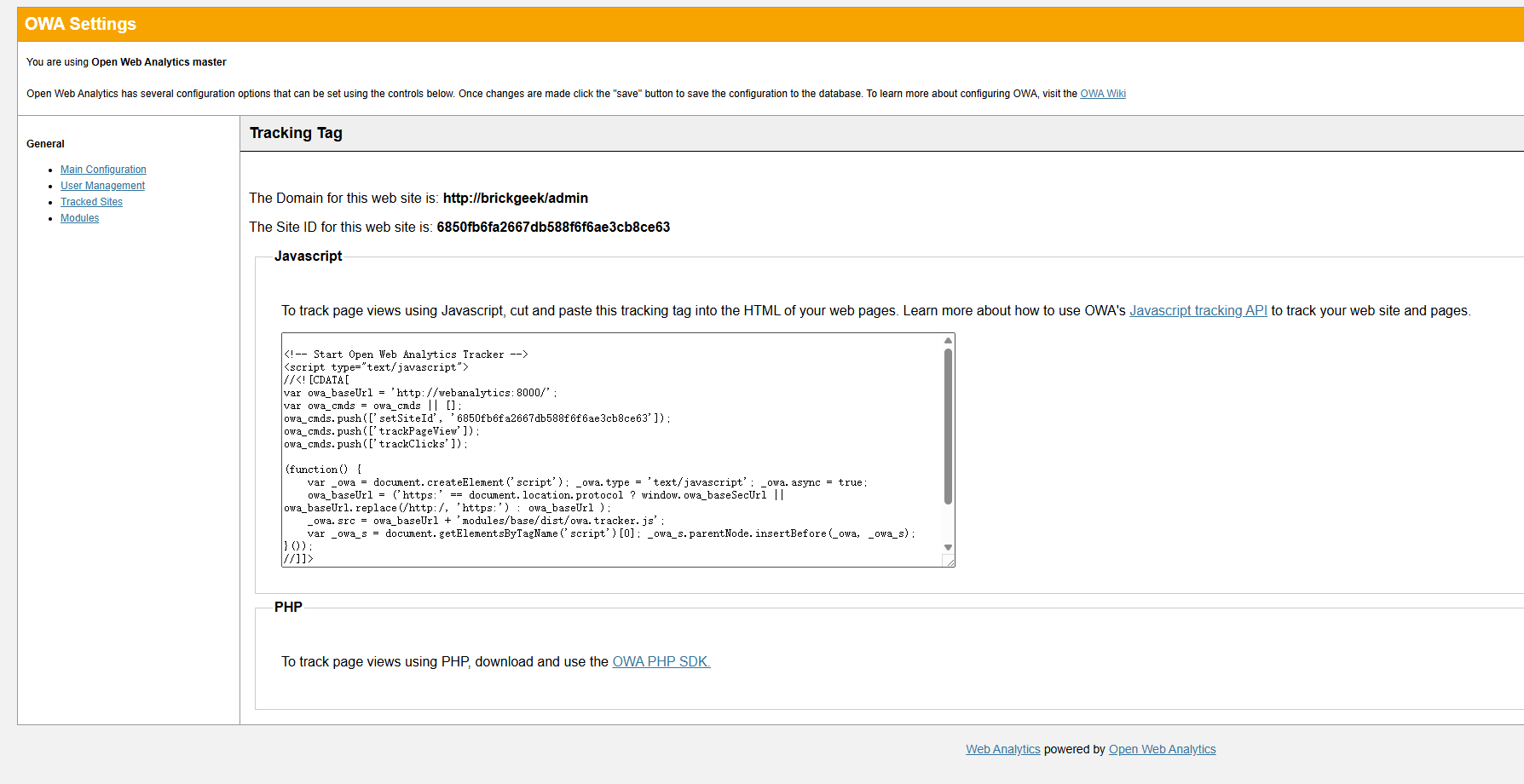Viewport: 1524px width, 784px height.
Task: Open the Tracked Sites list
Action: tap(91, 202)
